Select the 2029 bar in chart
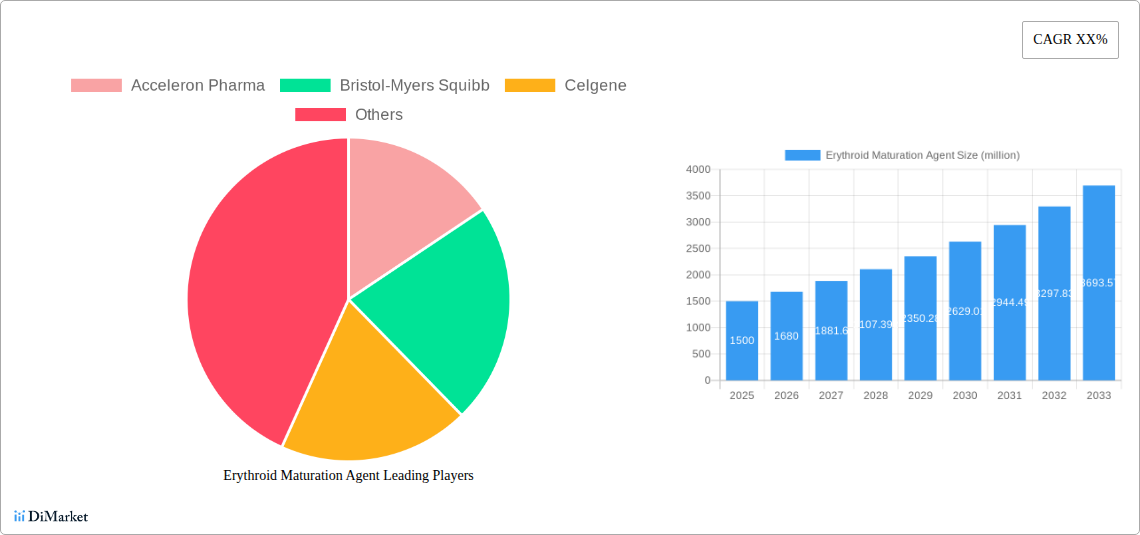 920,318
